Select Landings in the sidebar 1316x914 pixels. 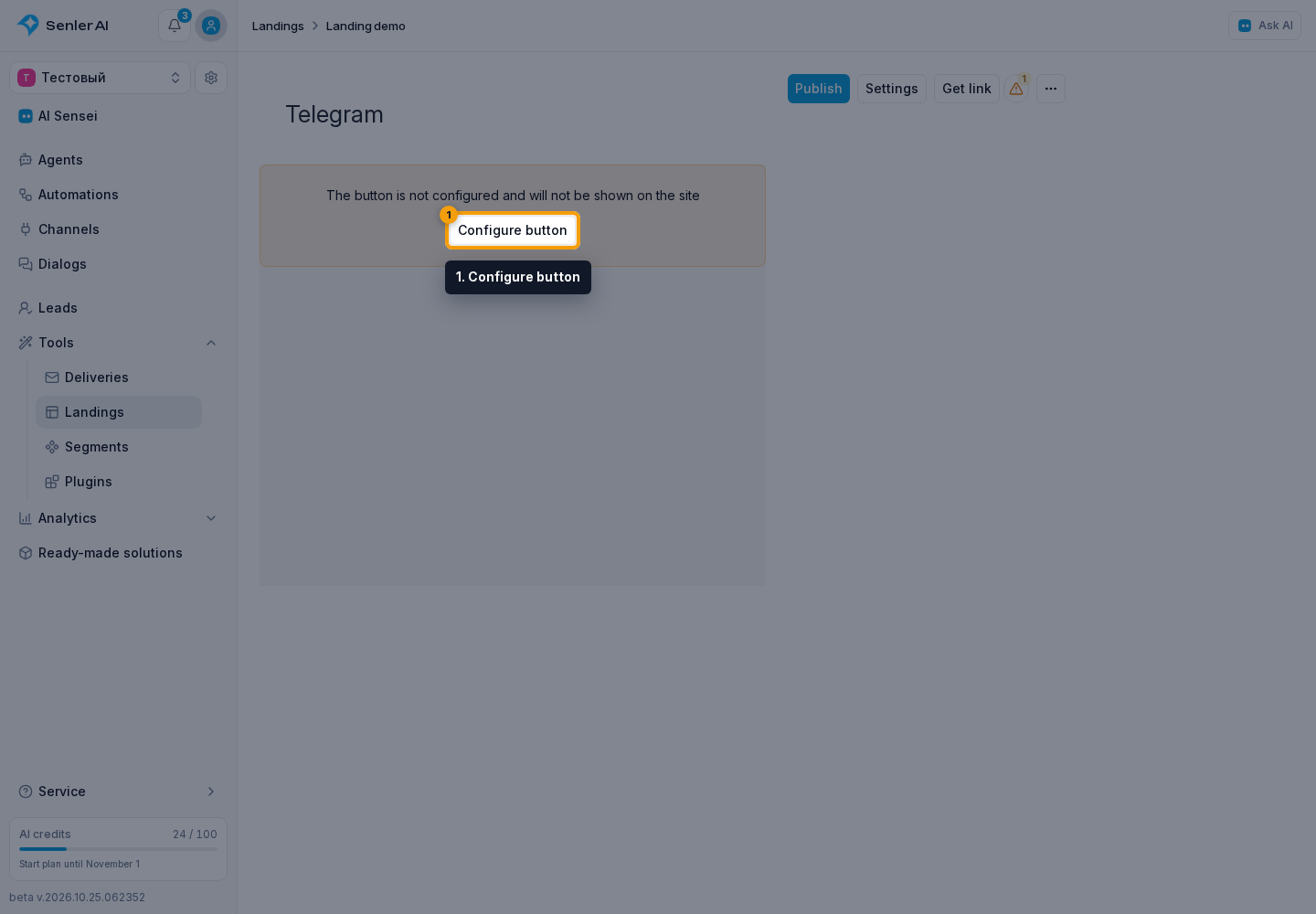[119, 412]
